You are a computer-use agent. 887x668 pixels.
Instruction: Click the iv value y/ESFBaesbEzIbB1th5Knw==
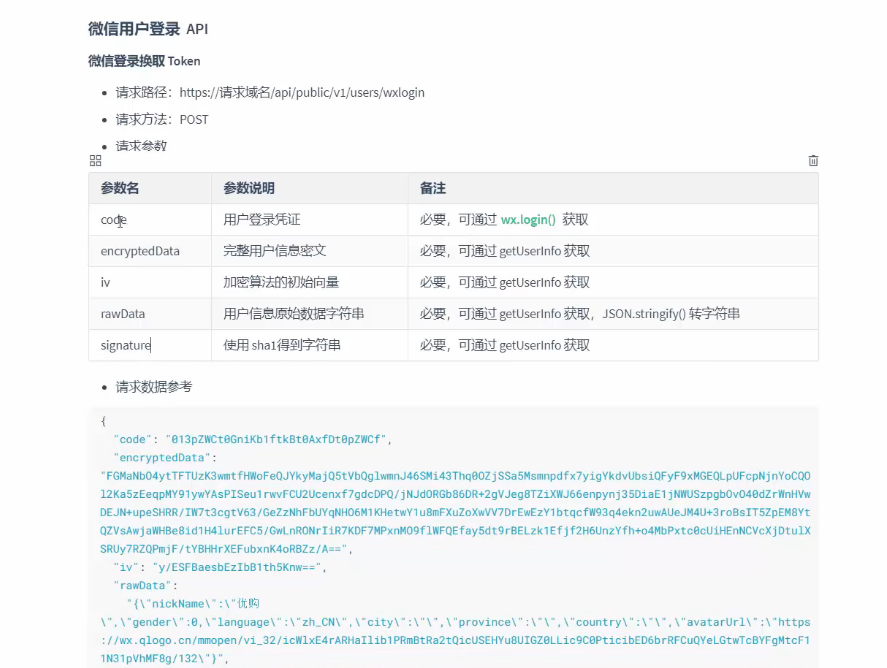point(236,567)
